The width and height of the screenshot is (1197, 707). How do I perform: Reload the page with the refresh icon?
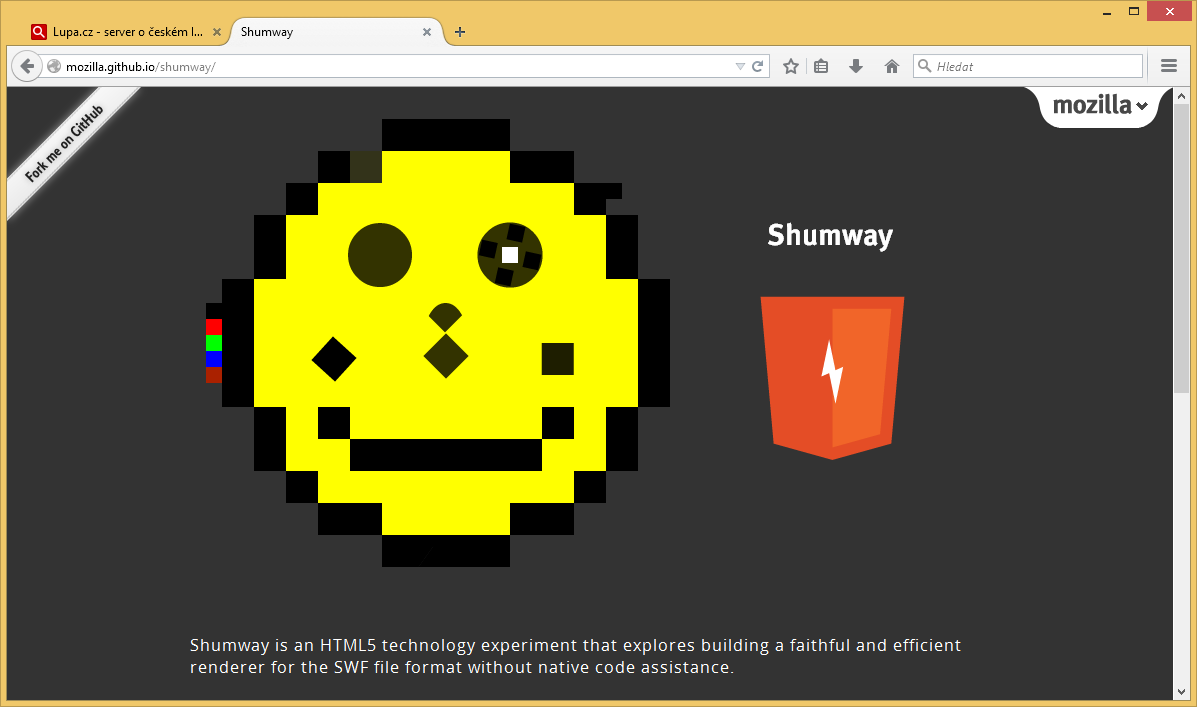[x=758, y=67]
